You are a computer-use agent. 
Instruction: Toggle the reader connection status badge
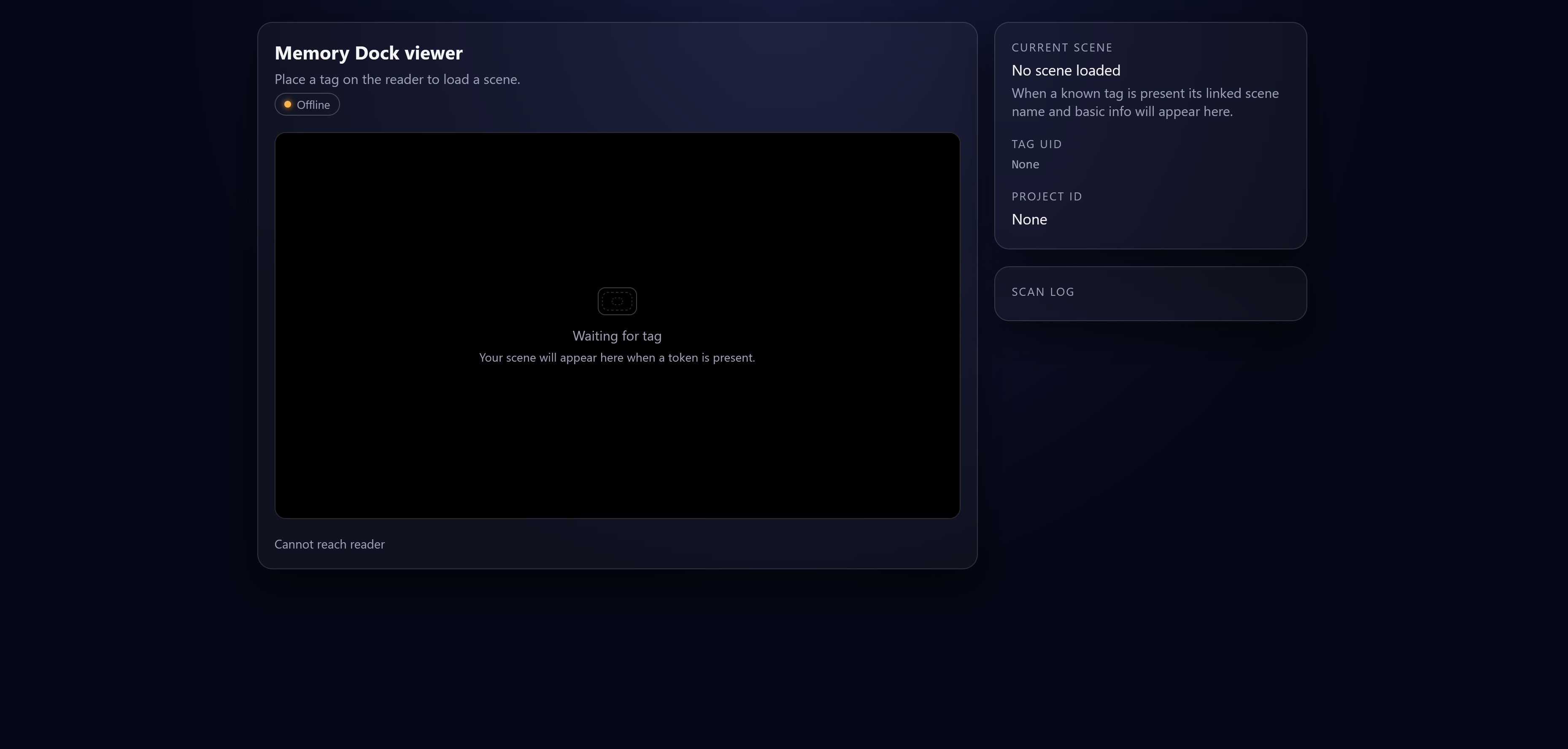coord(307,104)
